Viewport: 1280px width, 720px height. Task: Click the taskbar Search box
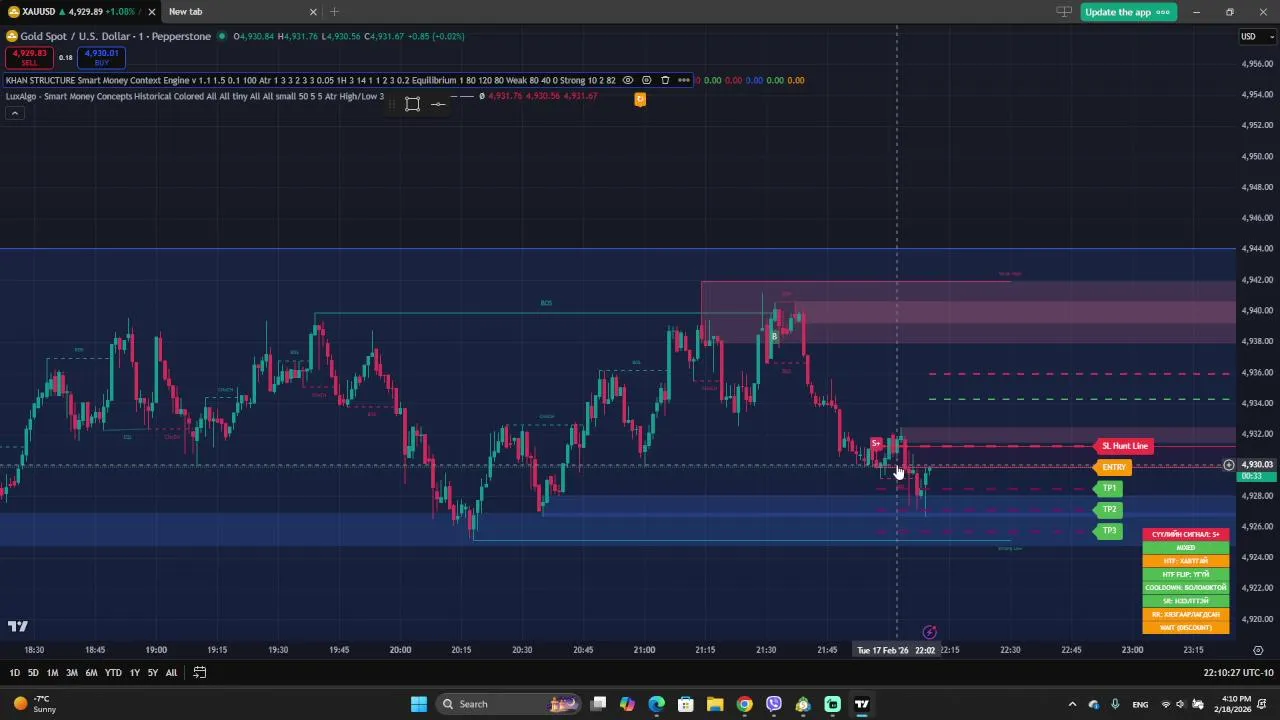point(509,704)
